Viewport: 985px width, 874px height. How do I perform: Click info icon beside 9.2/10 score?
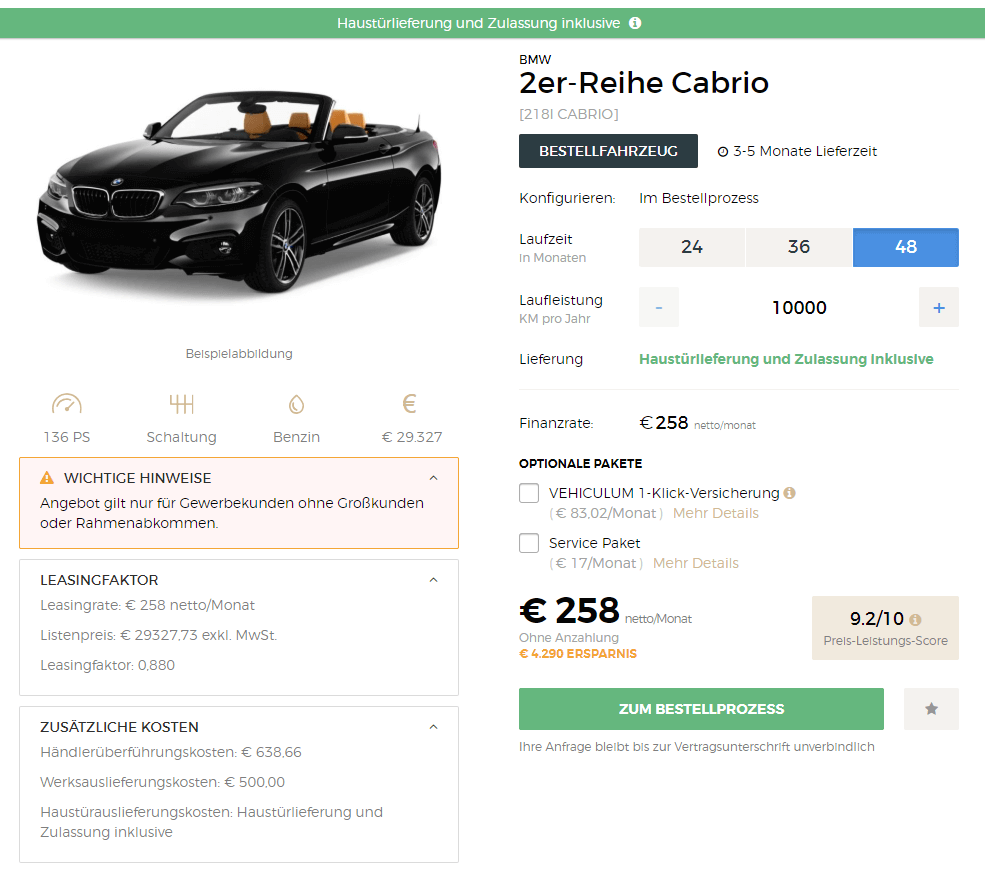coord(915,619)
